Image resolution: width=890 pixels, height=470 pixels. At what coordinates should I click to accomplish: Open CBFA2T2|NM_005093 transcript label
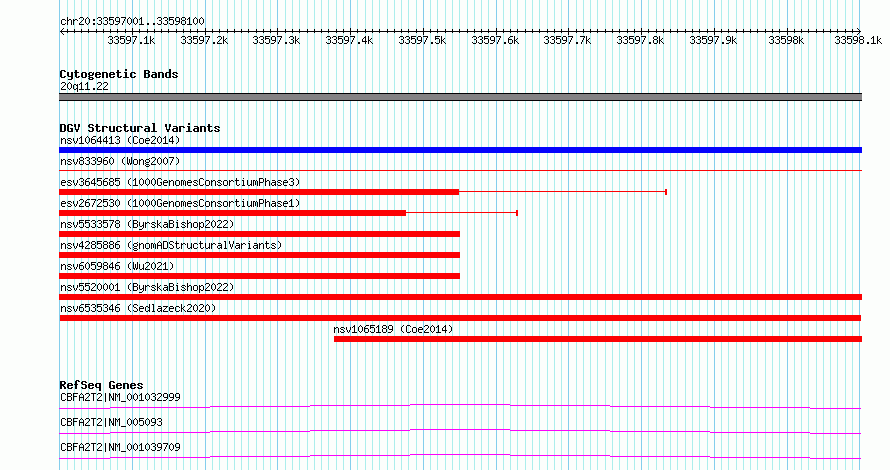111,422
